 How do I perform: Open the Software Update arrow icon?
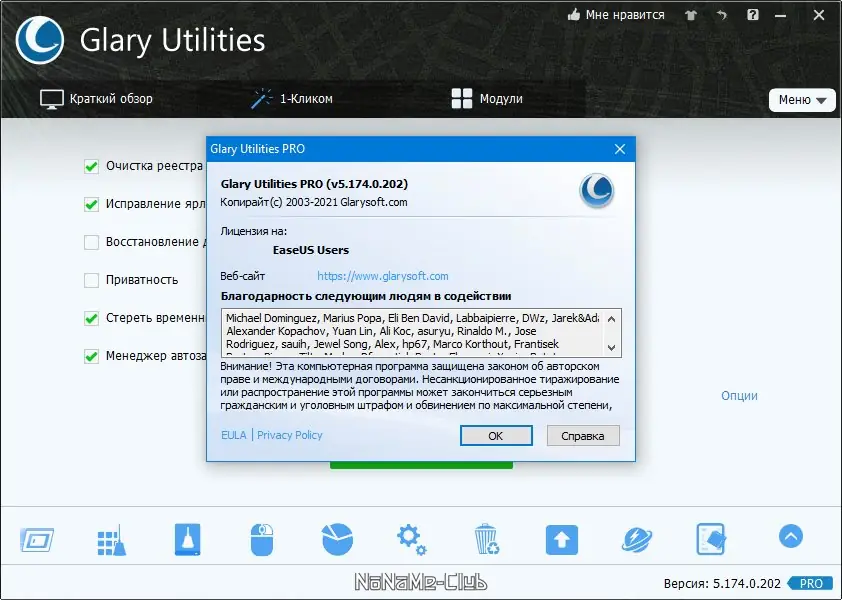[562, 540]
